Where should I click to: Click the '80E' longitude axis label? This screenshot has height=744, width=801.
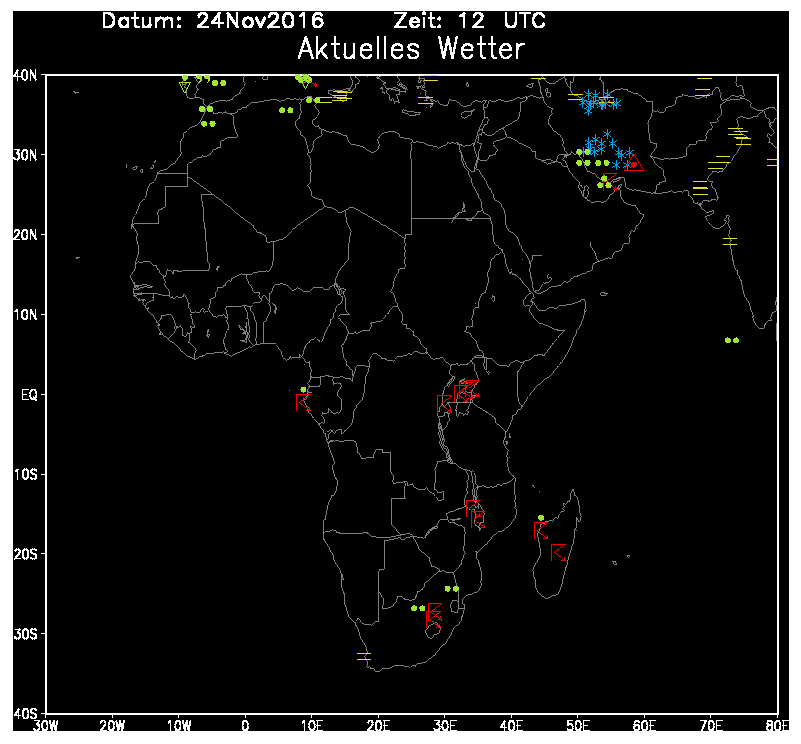pos(777,726)
